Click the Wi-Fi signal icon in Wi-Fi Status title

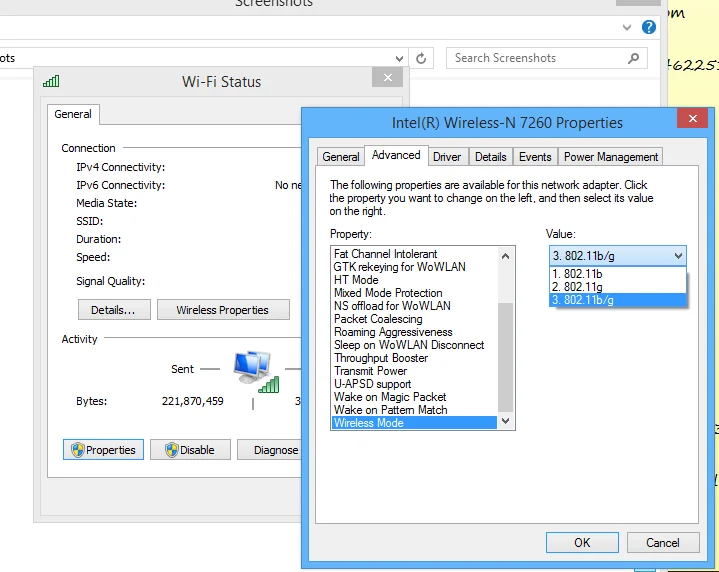51,81
